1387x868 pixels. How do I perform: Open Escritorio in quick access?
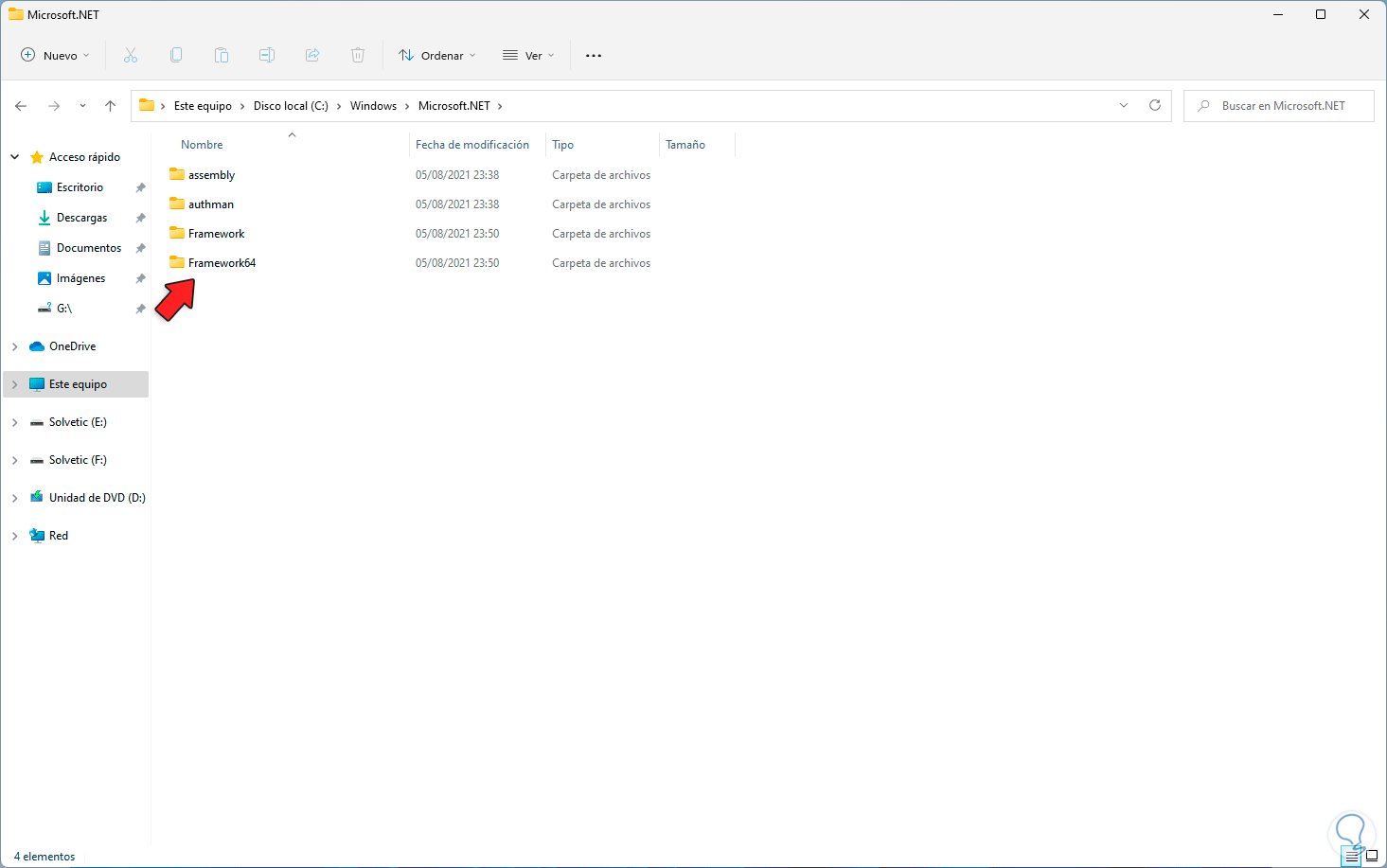tap(80, 187)
